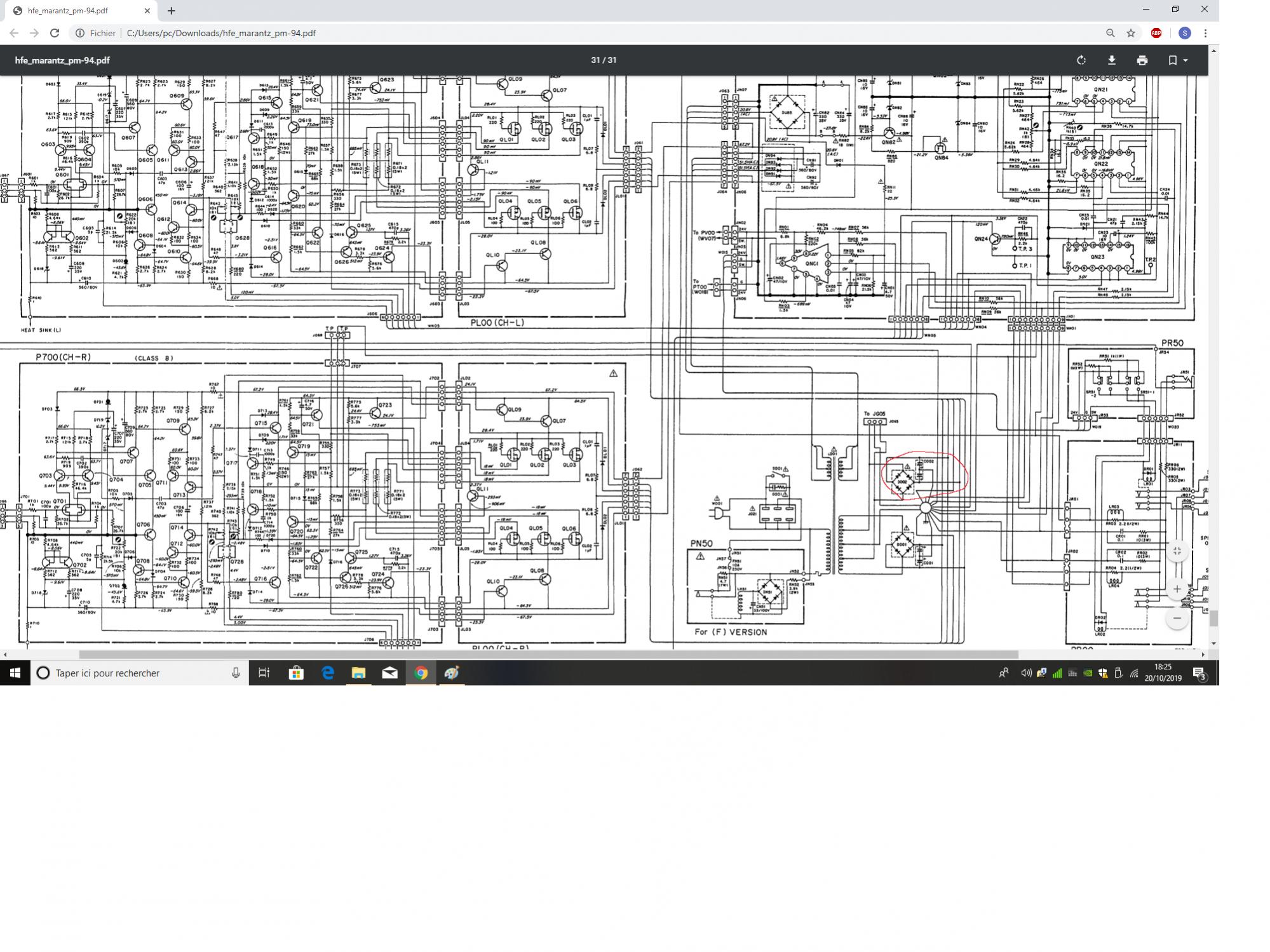Click the green signal bars tray icon
Screen dimensions: 1270x952
1057,673
